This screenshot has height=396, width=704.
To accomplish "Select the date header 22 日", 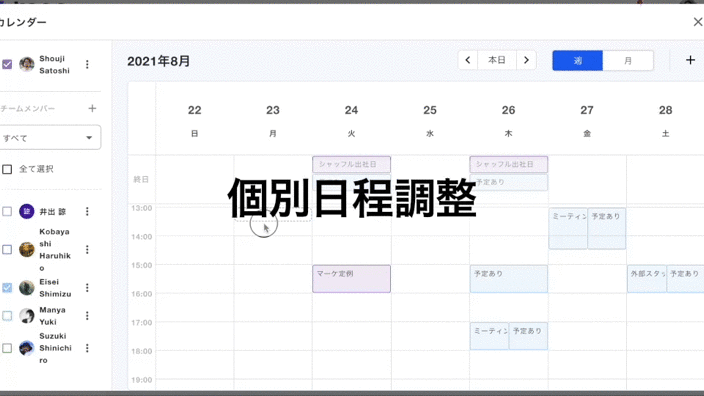I will pyautogui.click(x=194, y=120).
